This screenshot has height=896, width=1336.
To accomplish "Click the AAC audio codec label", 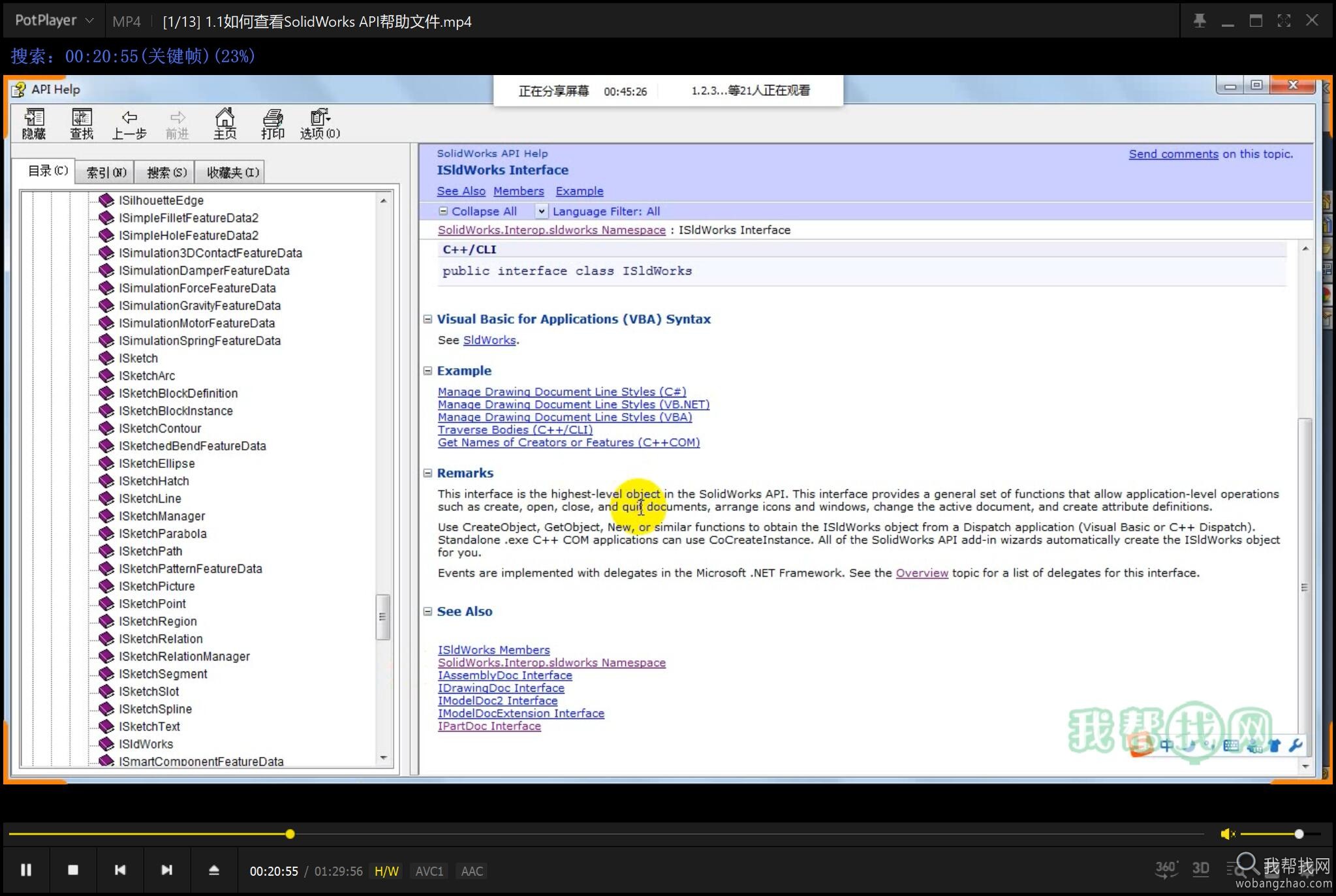I will (472, 871).
